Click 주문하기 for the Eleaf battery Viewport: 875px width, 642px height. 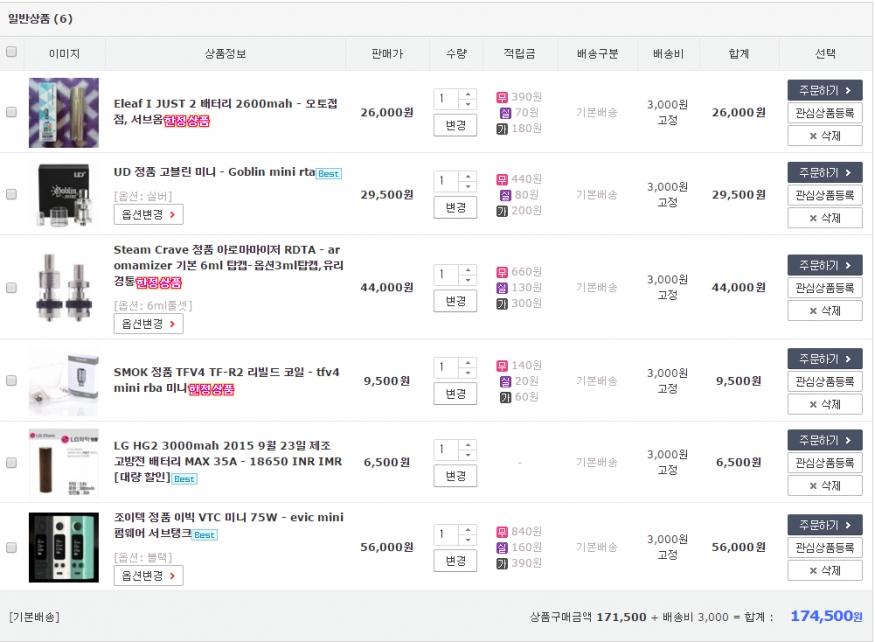click(x=824, y=91)
